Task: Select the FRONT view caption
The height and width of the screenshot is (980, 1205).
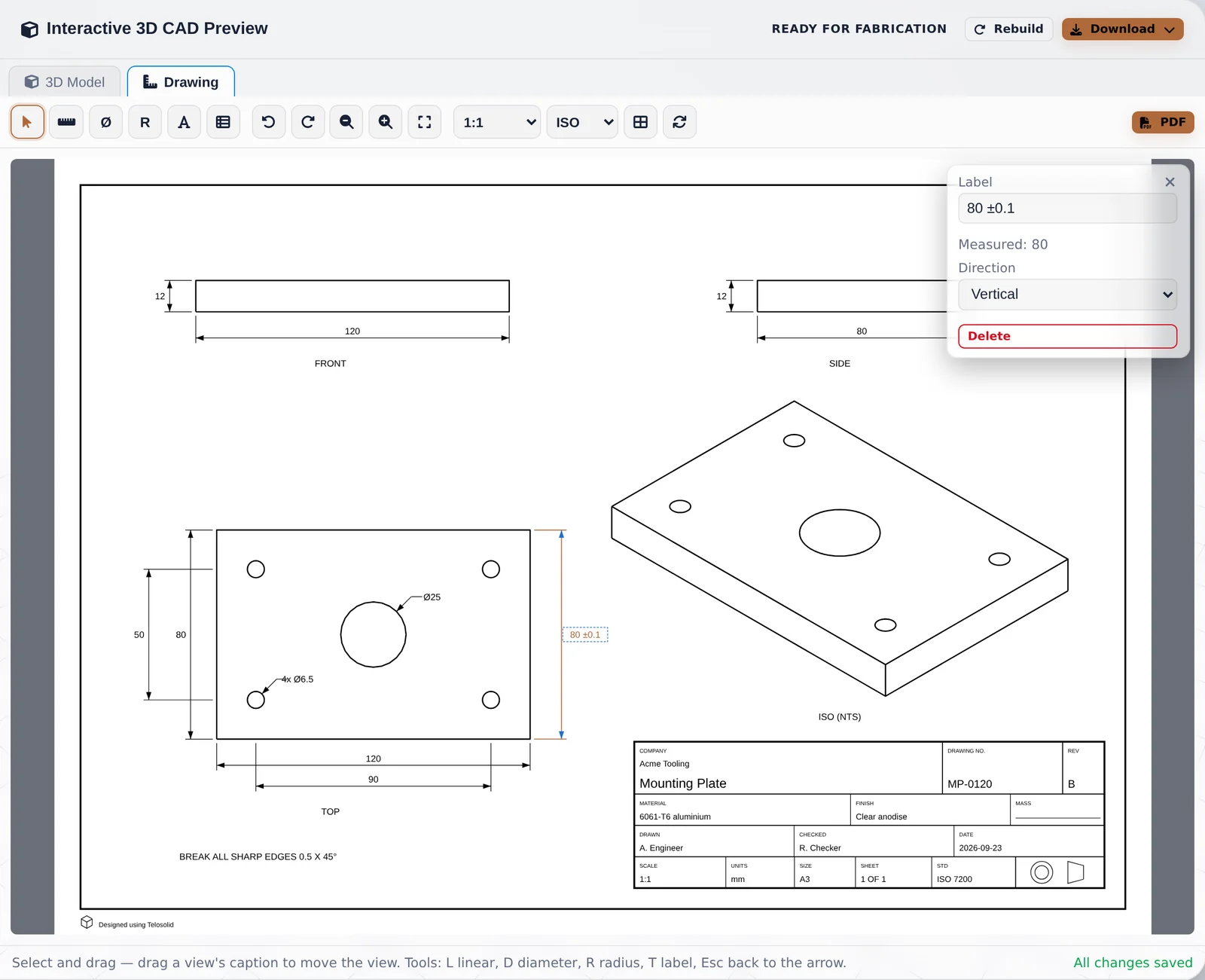Action: tap(331, 363)
